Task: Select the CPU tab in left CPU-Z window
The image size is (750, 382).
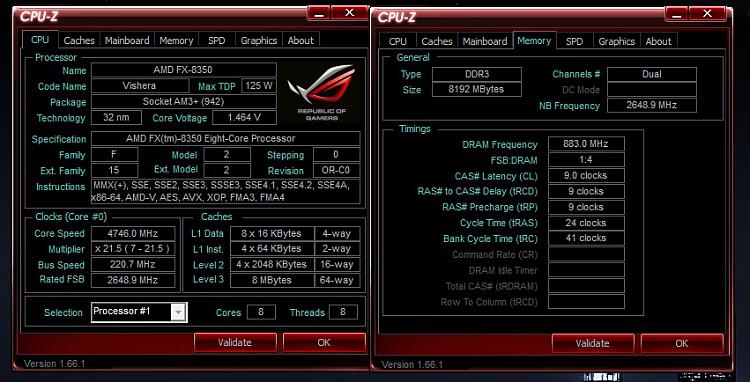Action: tap(40, 40)
